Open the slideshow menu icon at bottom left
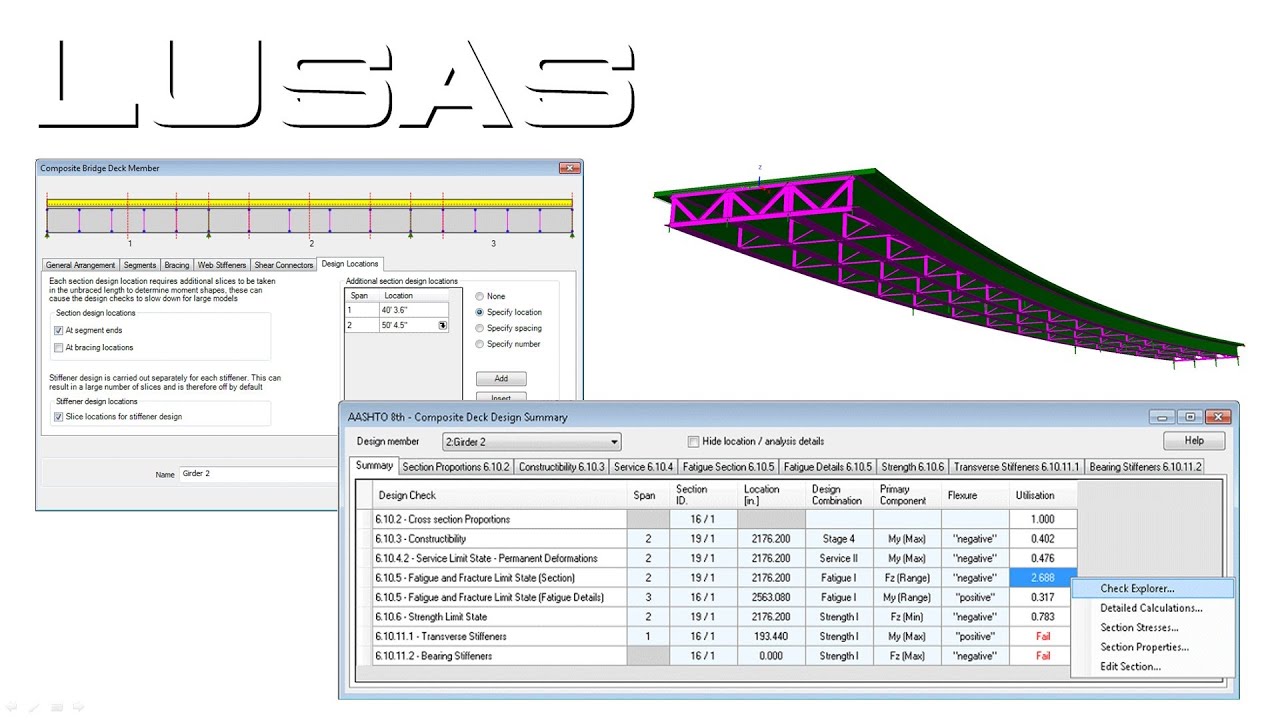 tap(57, 706)
